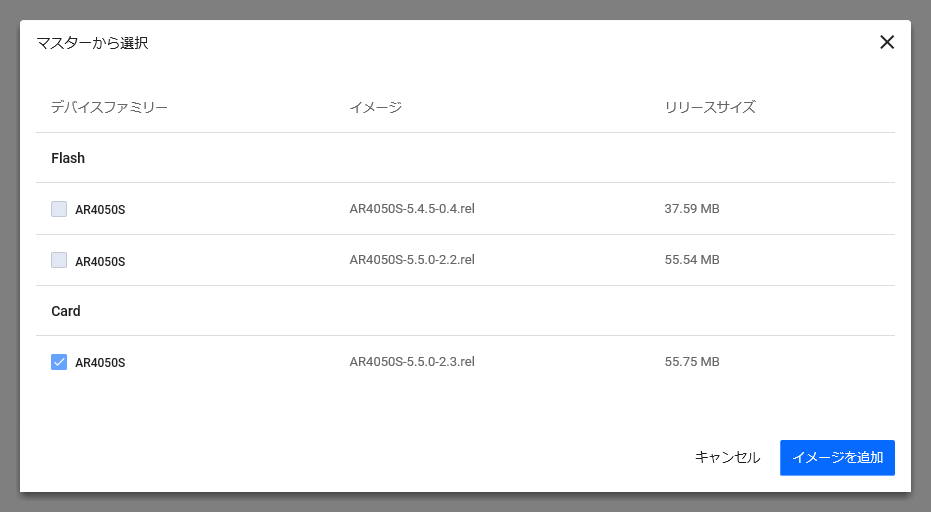The width and height of the screenshot is (931, 512).
Task: Click the イメージを追加 button
Action: click(837, 457)
